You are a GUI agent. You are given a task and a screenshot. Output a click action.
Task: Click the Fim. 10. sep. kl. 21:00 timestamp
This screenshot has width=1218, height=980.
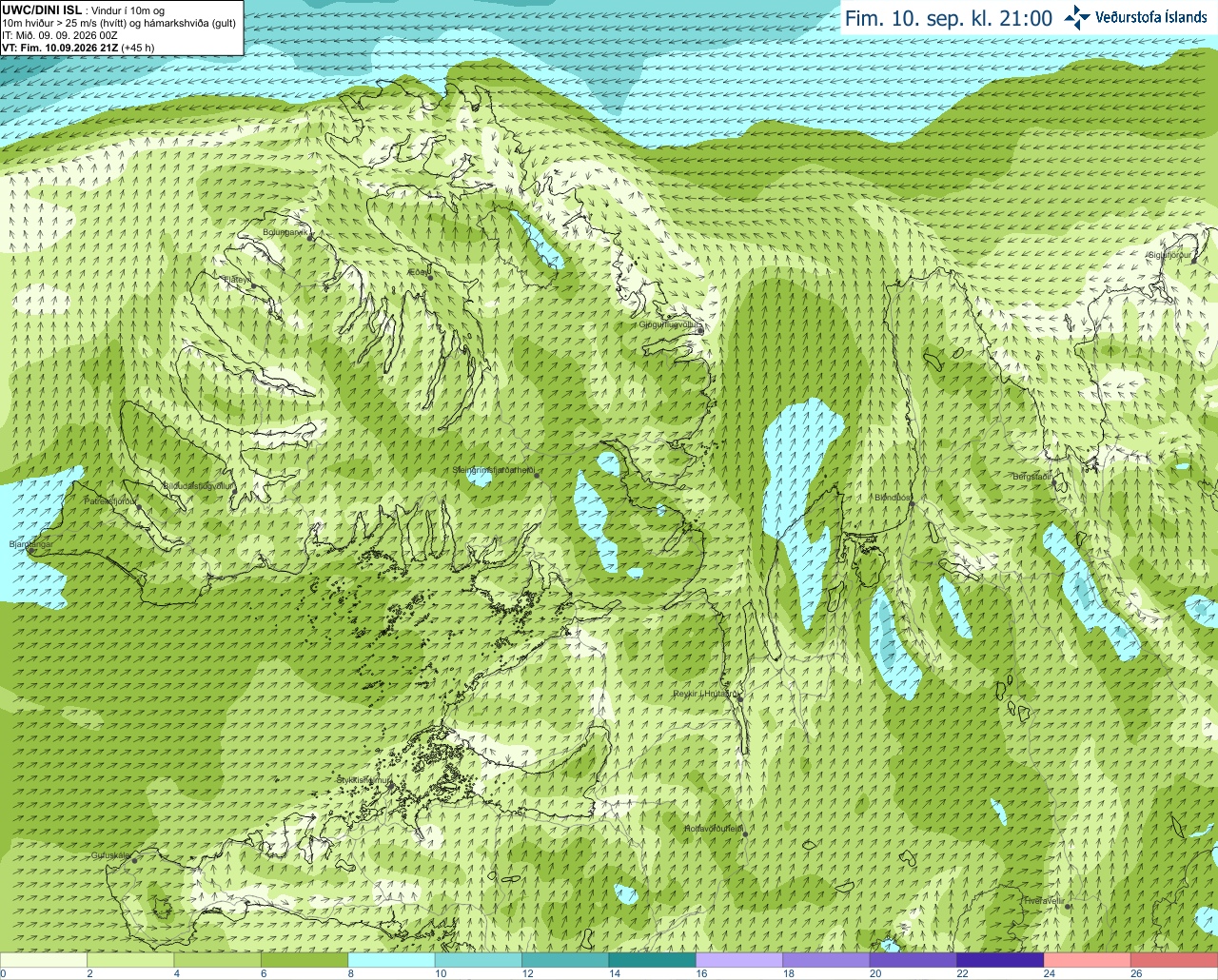(949, 18)
